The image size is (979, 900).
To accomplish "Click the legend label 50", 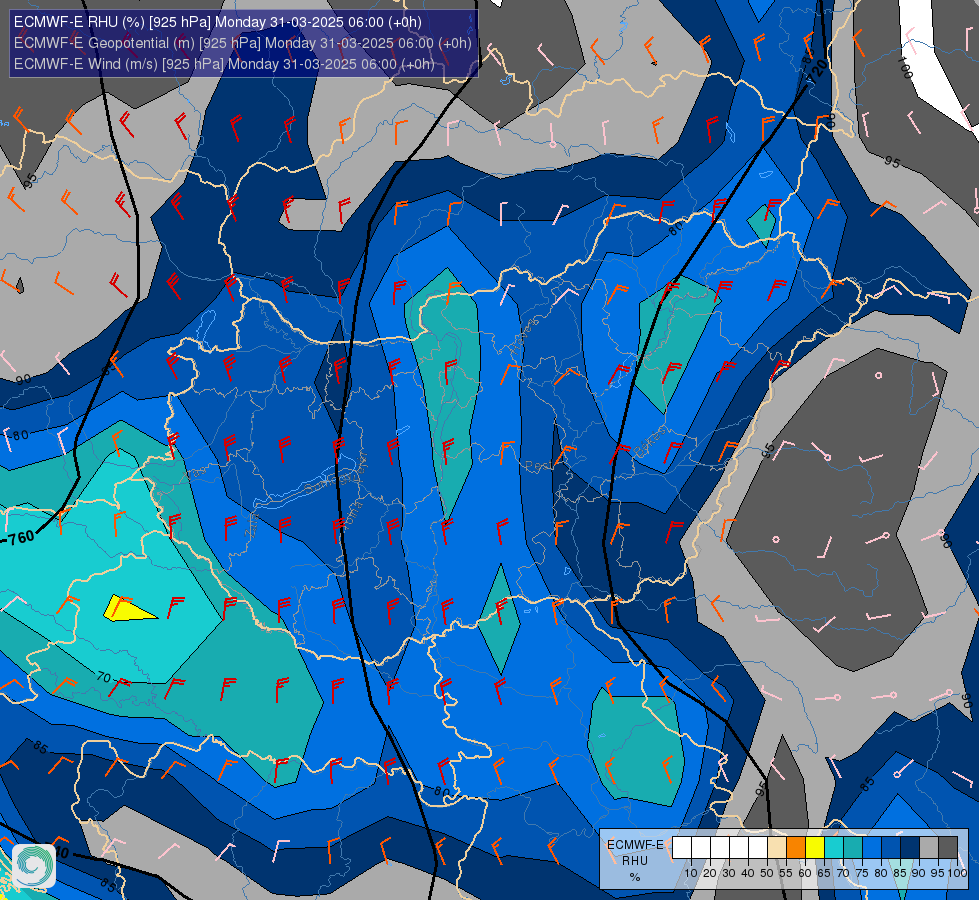I will click(767, 873).
